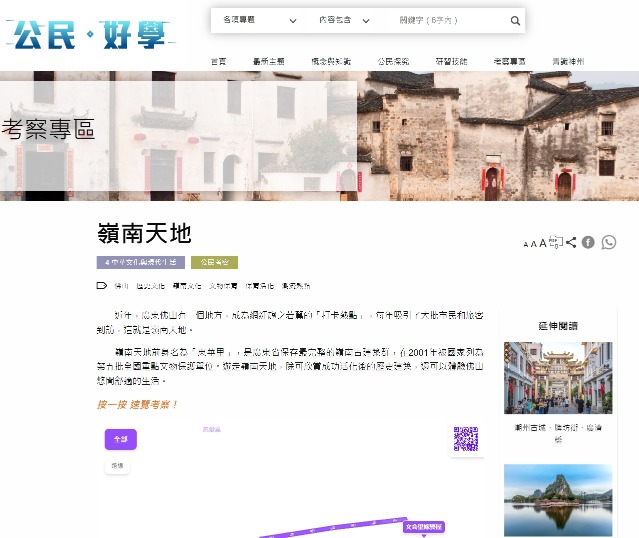
Task: Click the fifth keyword tag
Action: [259, 286]
